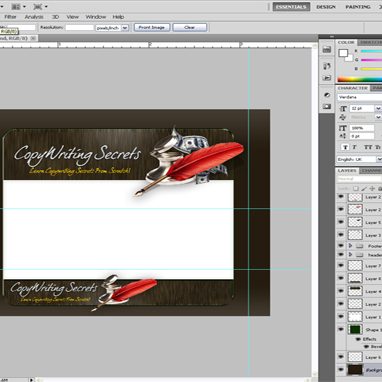This screenshot has height=382, width=382.
Task: Hide the Layer 7 layer
Action: click(x=341, y=266)
